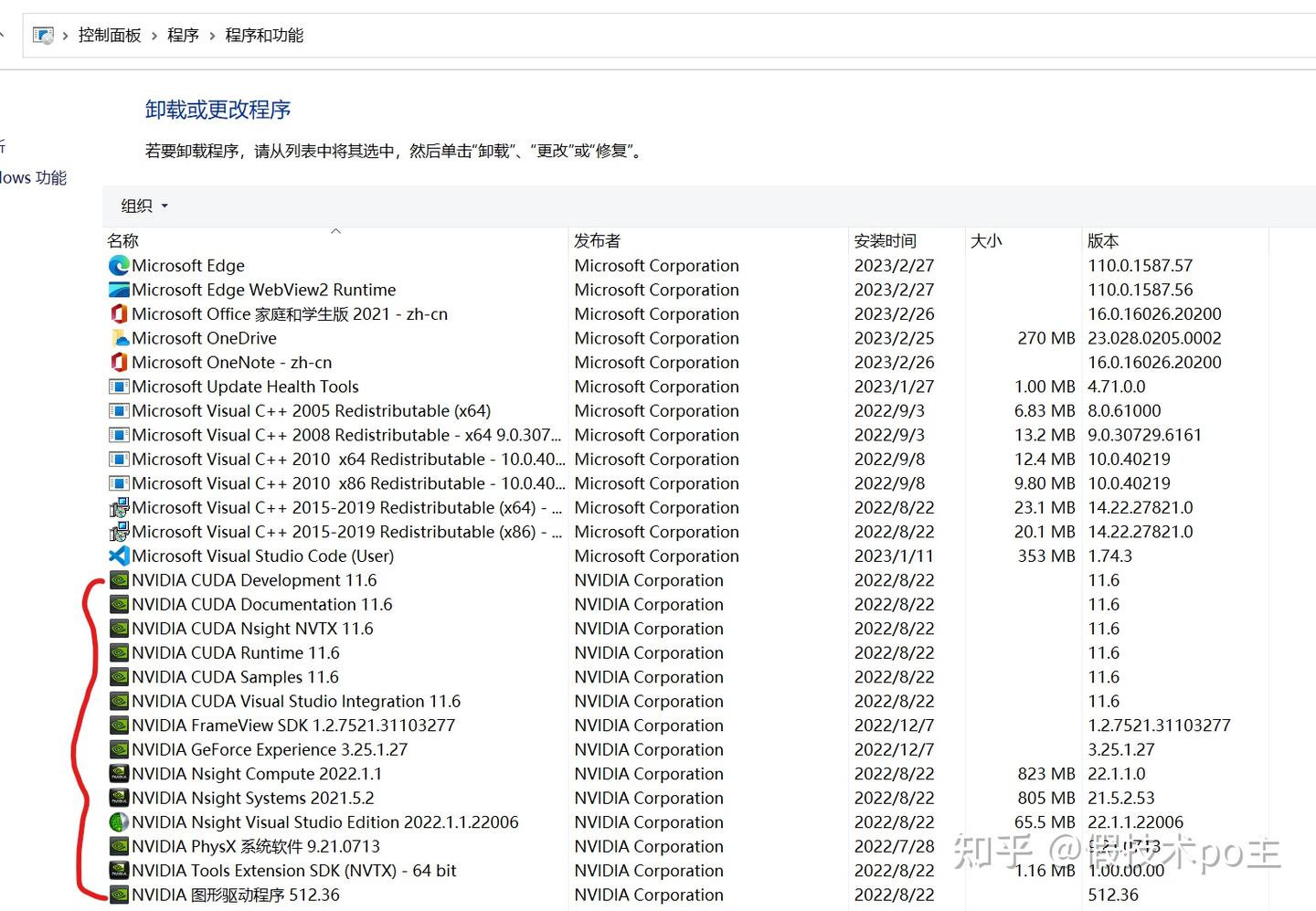This screenshot has height=911, width=1316.
Task: Click the 823 MB size of Nsight Compute
Action: click(x=1046, y=774)
